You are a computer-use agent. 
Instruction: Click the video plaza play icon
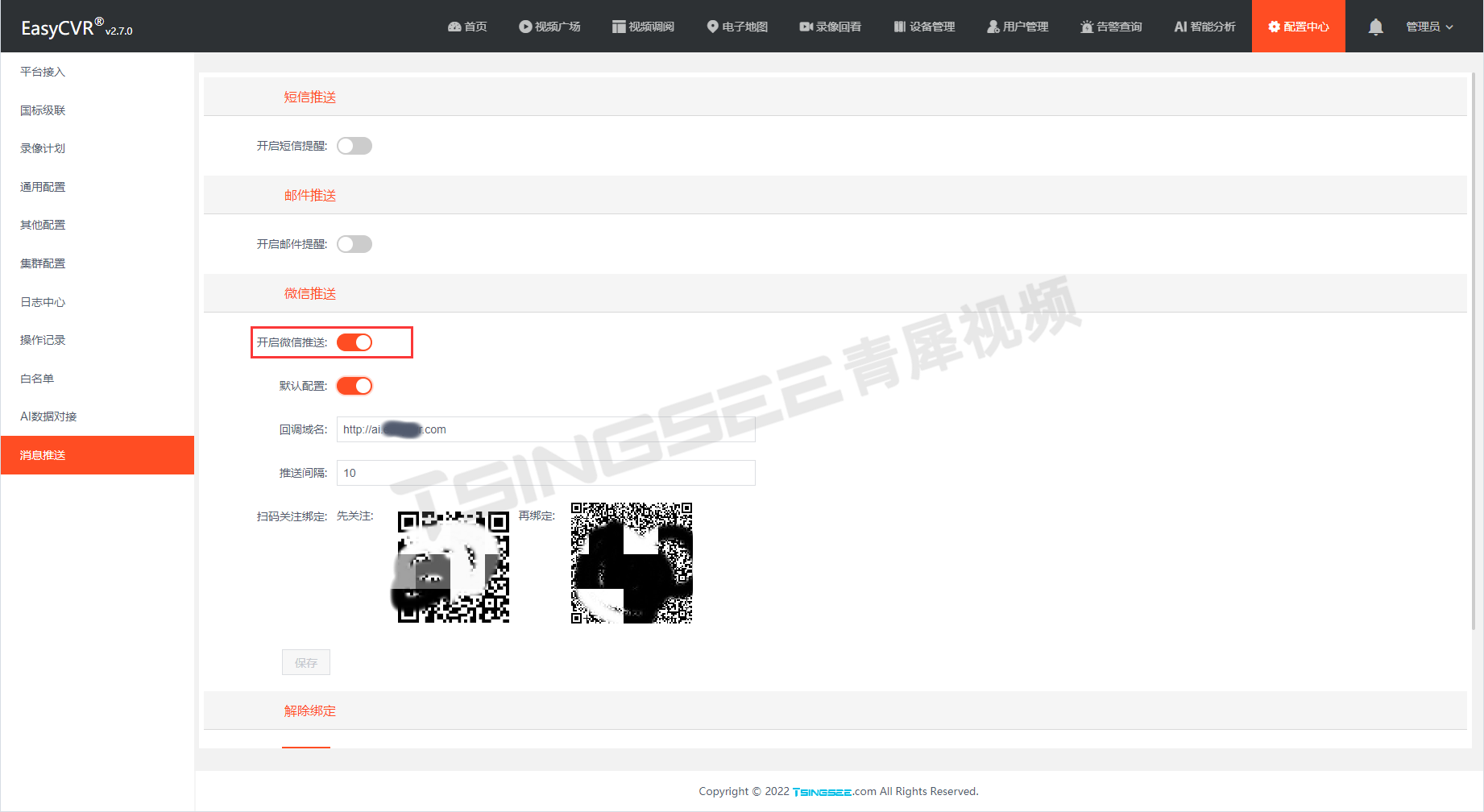click(525, 27)
